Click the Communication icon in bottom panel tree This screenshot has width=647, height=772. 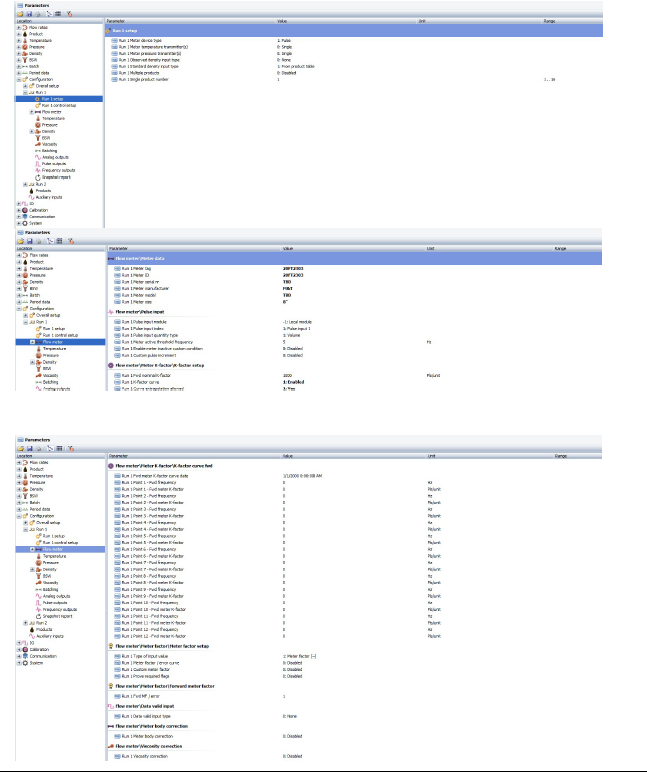click(x=25, y=656)
